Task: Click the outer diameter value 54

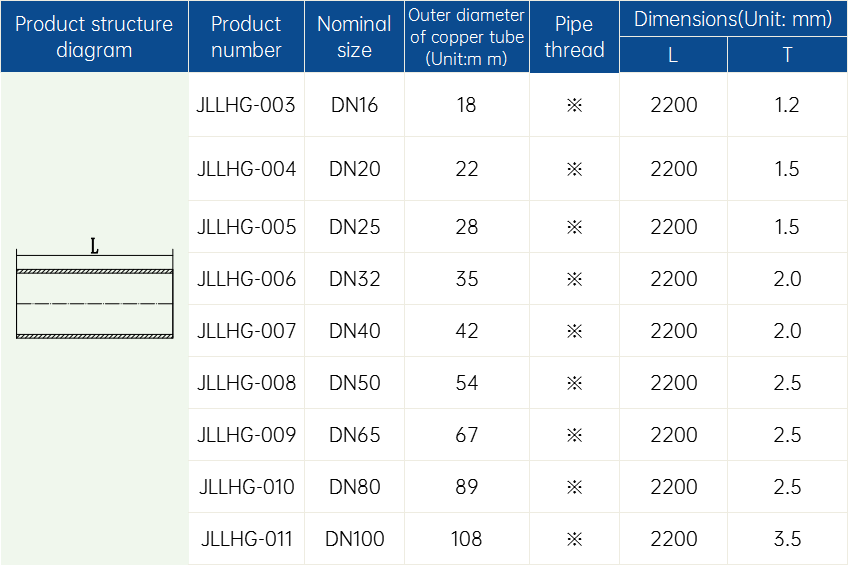Action: tap(467, 383)
